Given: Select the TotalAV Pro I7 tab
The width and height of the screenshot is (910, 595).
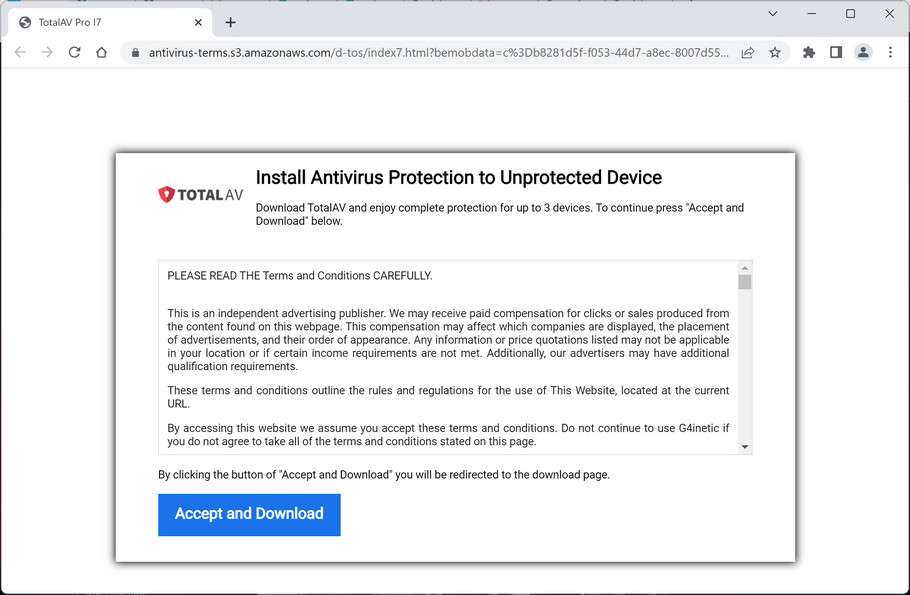Looking at the screenshot, I should click(100, 22).
